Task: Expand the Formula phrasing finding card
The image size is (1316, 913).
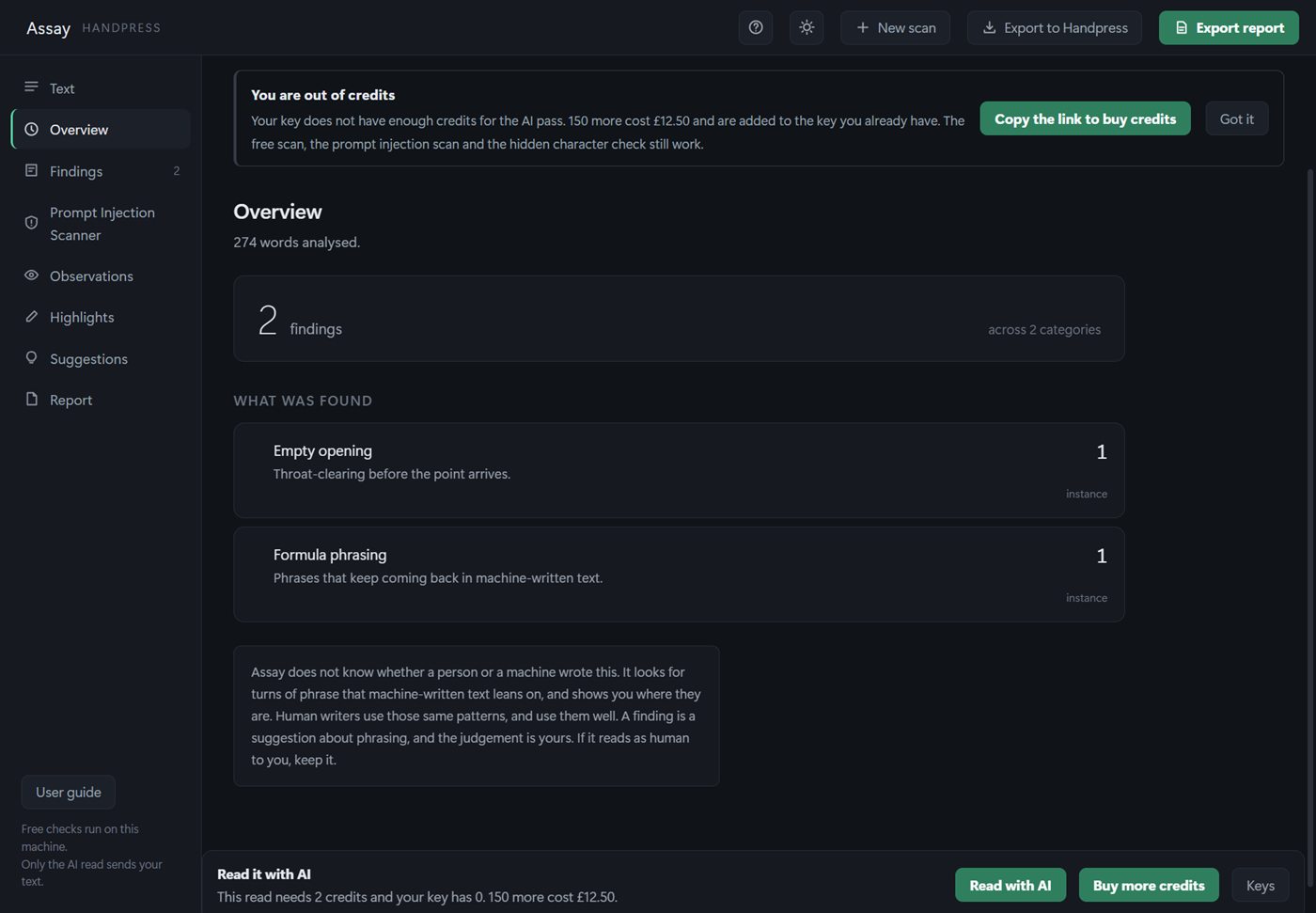Action: coord(679,574)
